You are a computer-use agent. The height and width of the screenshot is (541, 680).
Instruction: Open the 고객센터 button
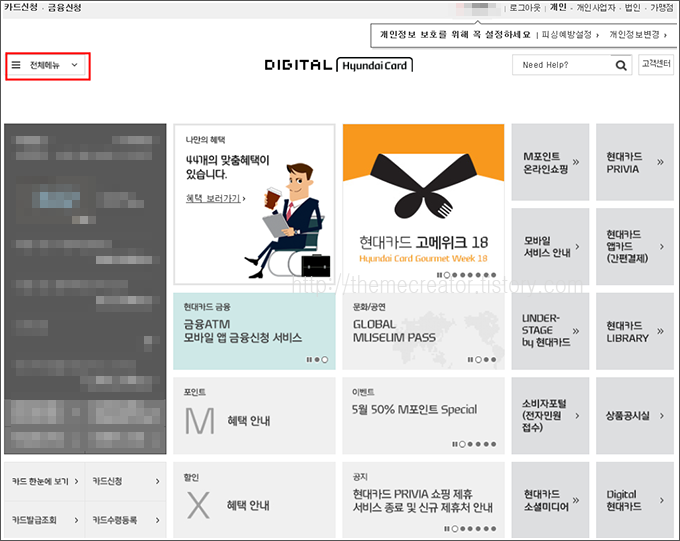(656, 64)
